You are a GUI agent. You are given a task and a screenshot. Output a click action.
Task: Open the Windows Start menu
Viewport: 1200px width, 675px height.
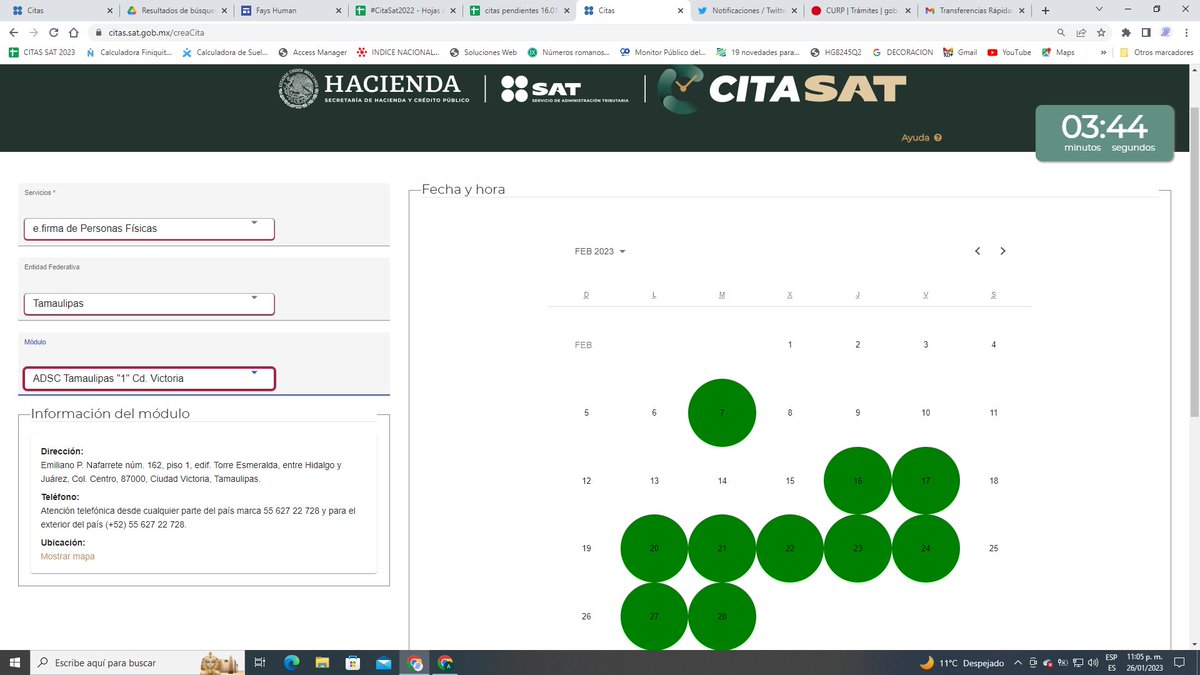point(14,662)
